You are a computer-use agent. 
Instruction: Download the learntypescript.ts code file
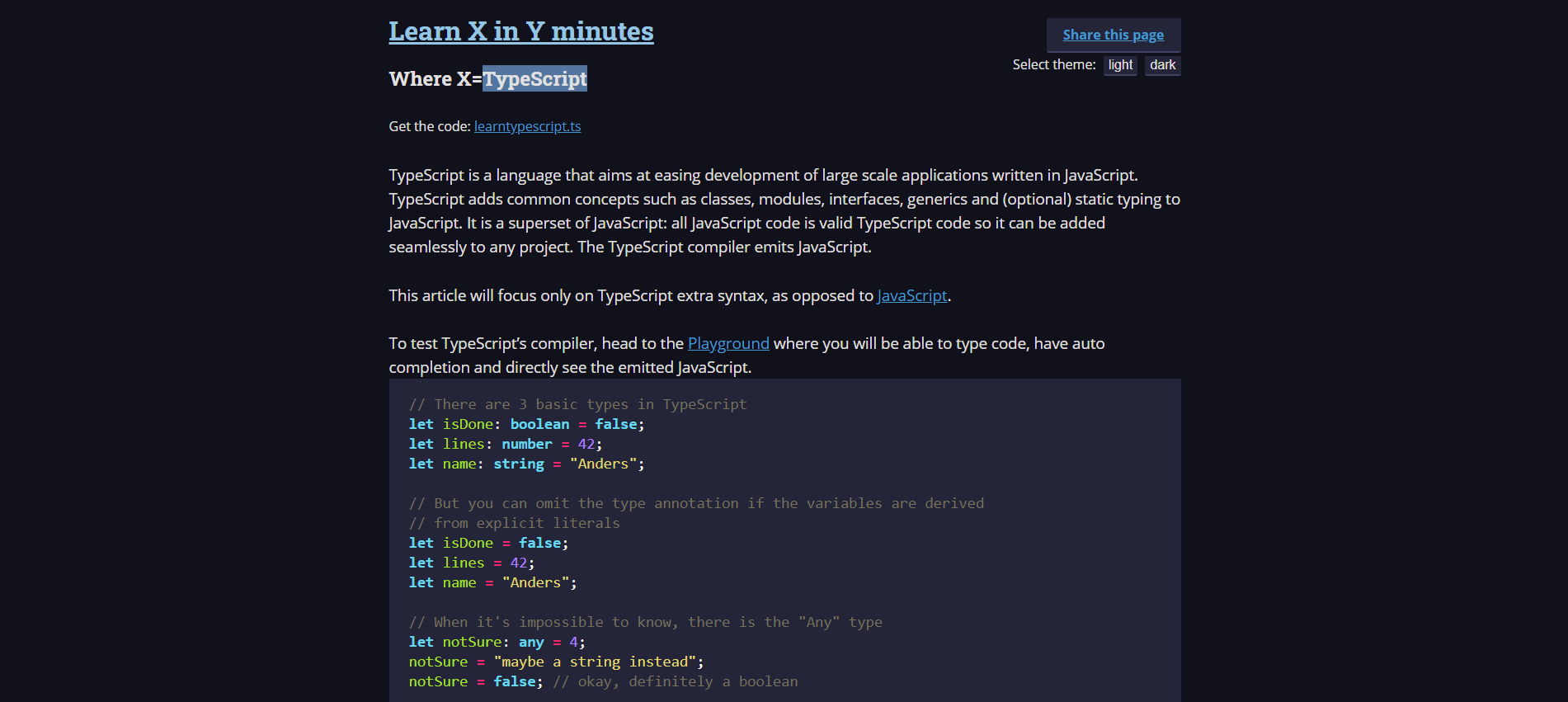tap(527, 126)
